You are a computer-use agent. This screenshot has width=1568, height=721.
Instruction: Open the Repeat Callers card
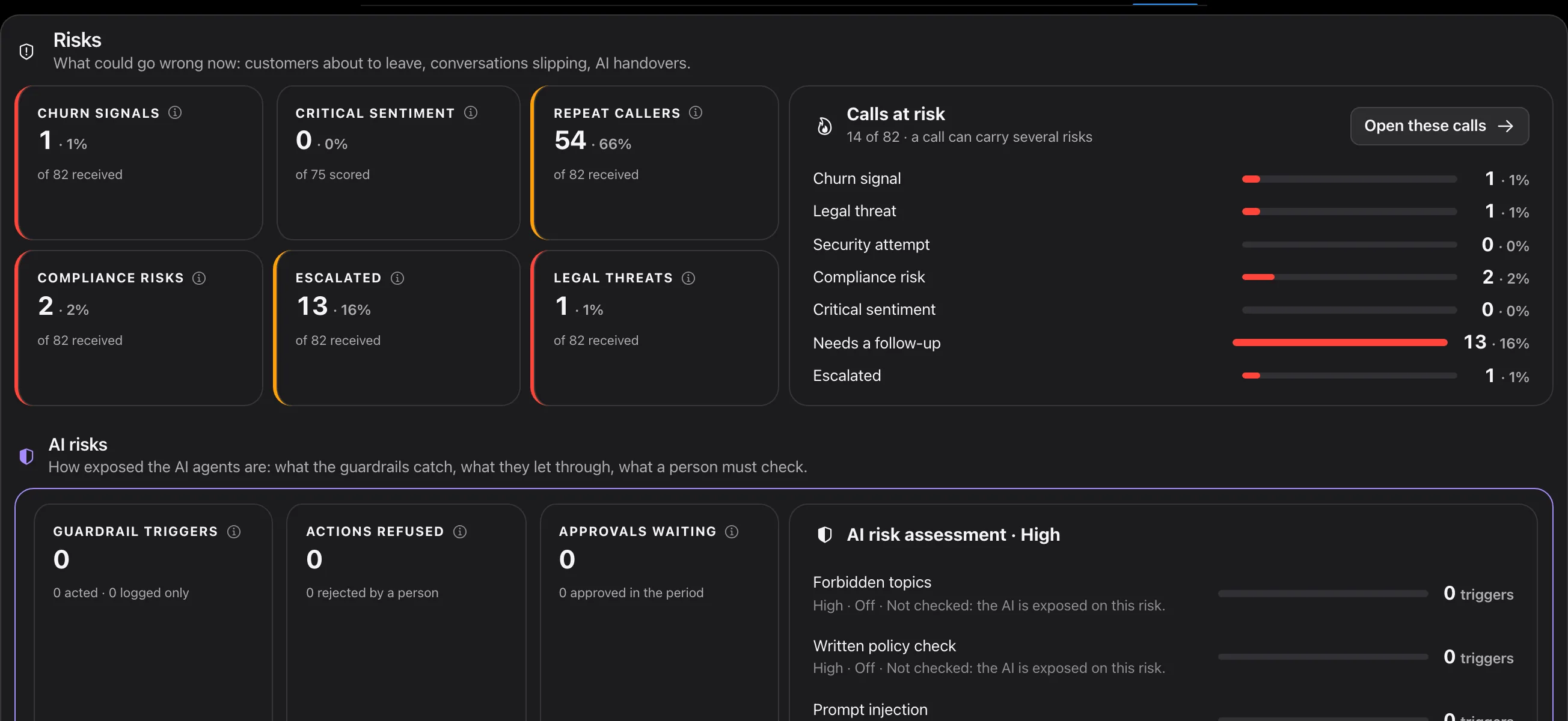click(654, 162)
